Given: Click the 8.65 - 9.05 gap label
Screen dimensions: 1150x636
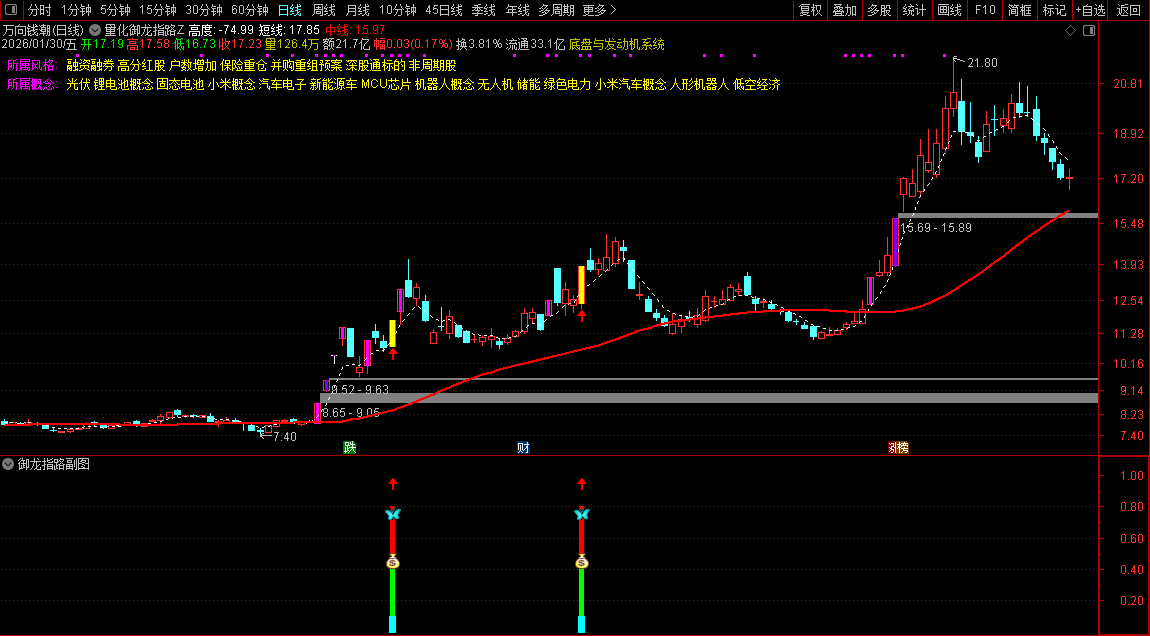Looking at the screenshot, I should [x=351, y=413].
